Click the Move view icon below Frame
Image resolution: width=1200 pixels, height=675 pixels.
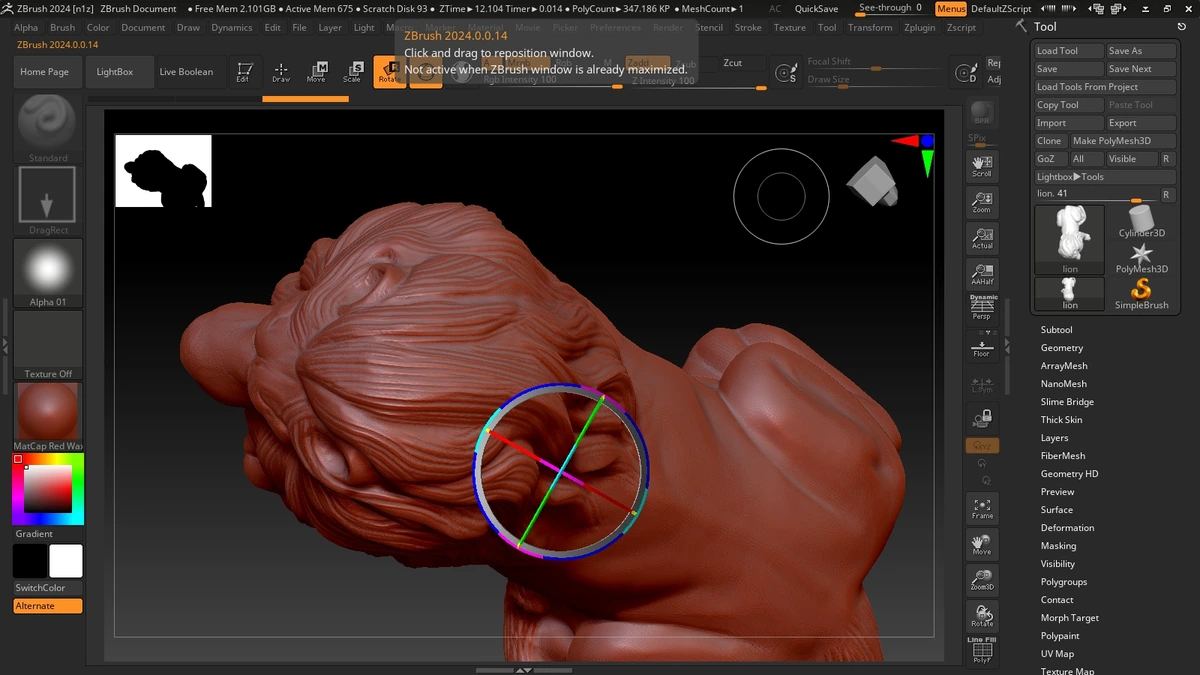[x=982, y=544]
